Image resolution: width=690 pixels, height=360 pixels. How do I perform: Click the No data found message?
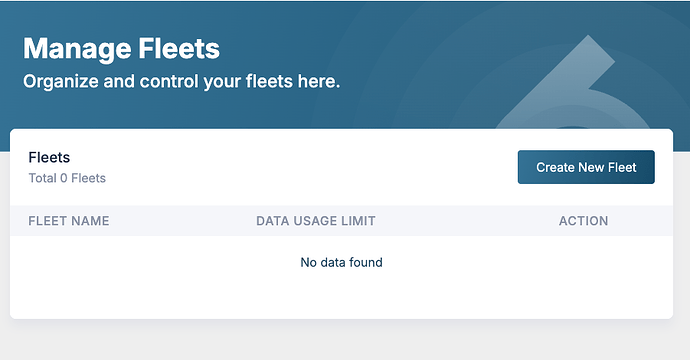pos(341,262)
